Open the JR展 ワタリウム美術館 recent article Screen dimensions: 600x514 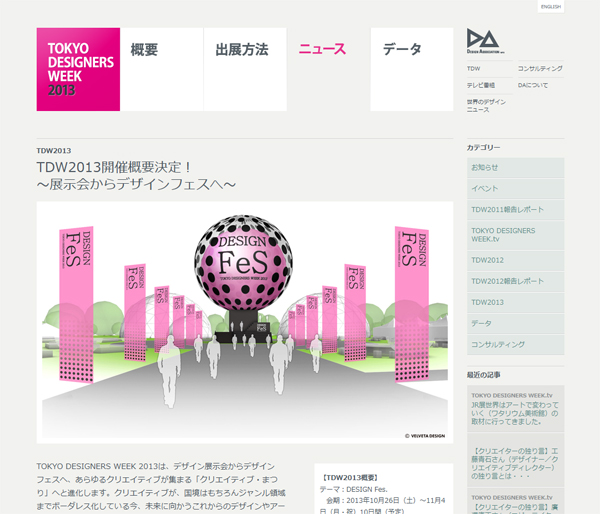tap(515, 409)
